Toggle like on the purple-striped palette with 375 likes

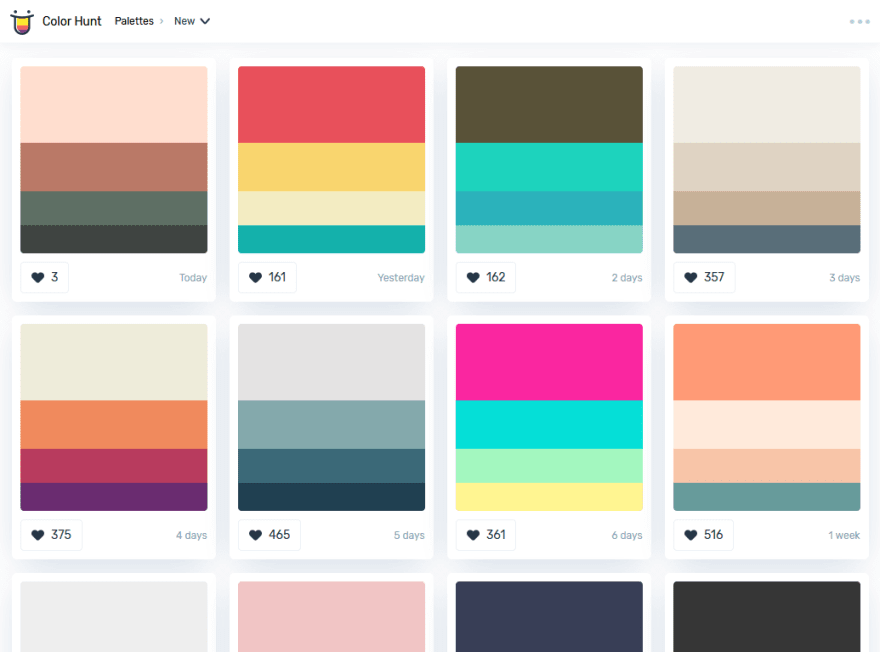[37, 534]
